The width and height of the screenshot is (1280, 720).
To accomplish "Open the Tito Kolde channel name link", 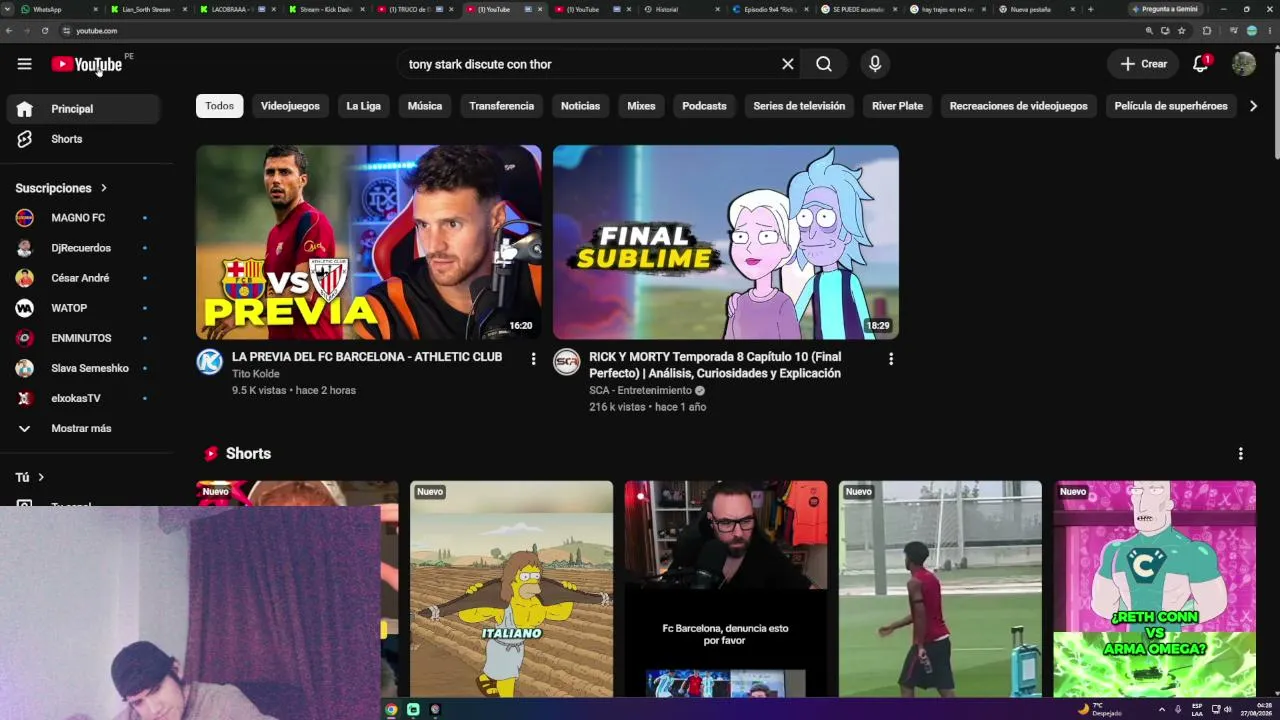I will (x=256, y=374).
